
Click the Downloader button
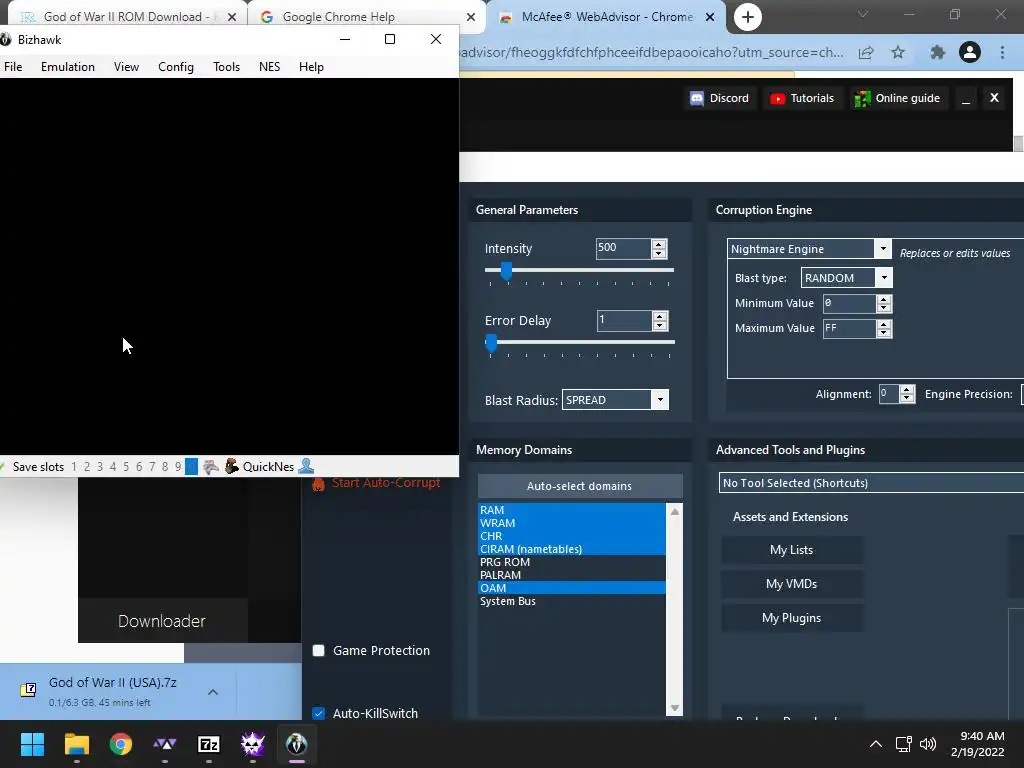pyautogui.click(x=162, y=621)
